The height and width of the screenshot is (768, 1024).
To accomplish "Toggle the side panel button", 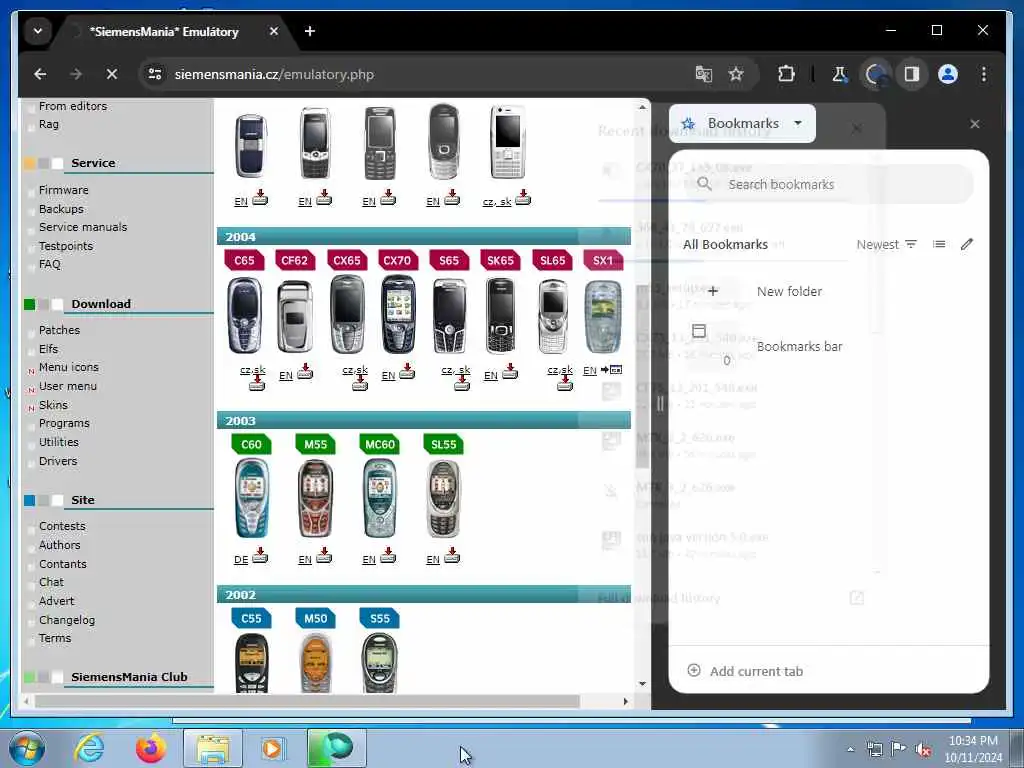I will click(912, 74).
